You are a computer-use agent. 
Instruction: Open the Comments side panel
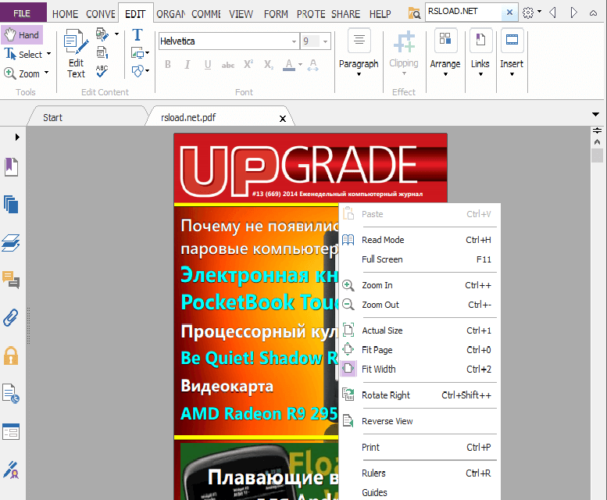[x=11, y=280]
